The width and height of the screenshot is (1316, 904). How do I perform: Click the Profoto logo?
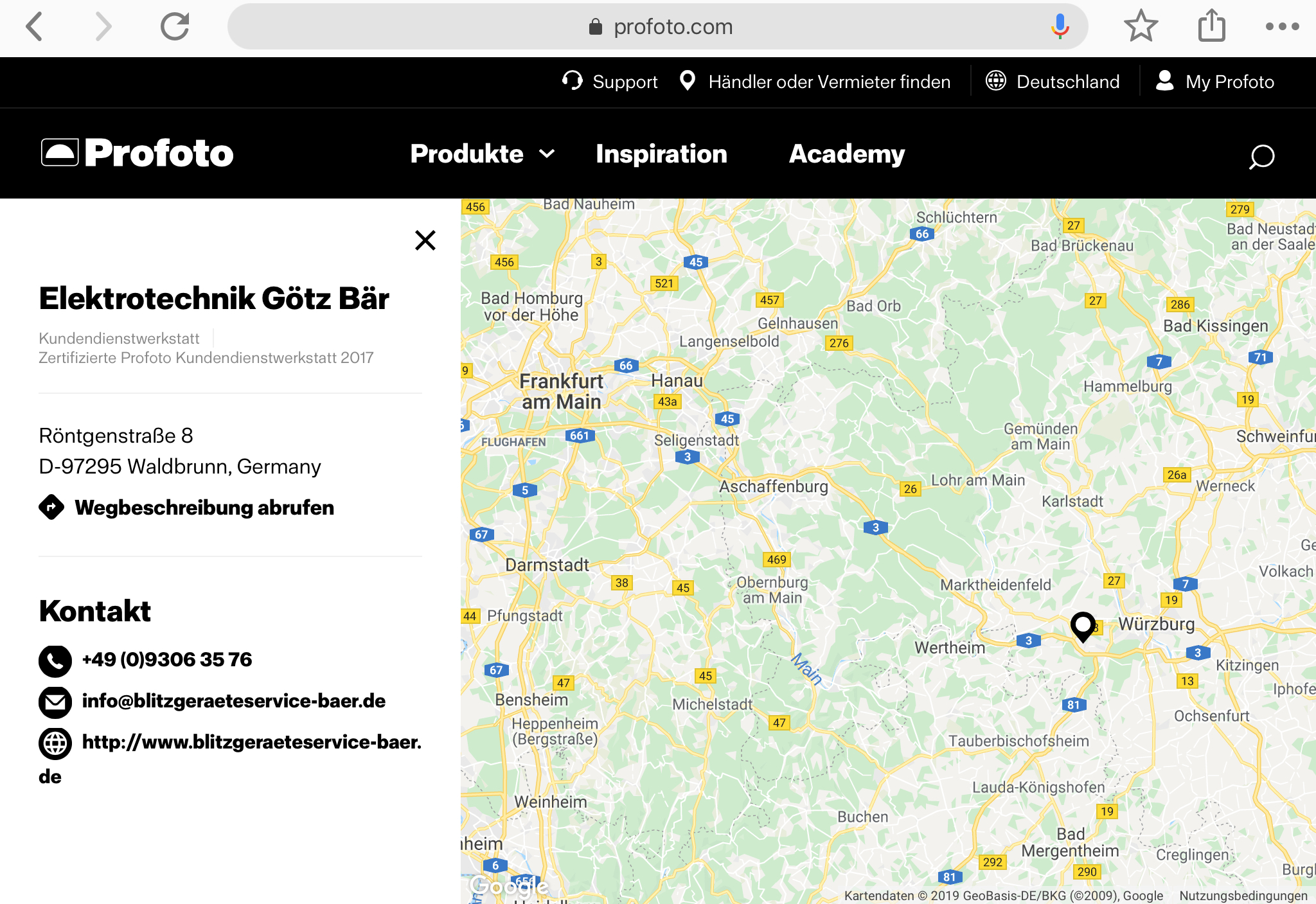click(x=137, y=153)
